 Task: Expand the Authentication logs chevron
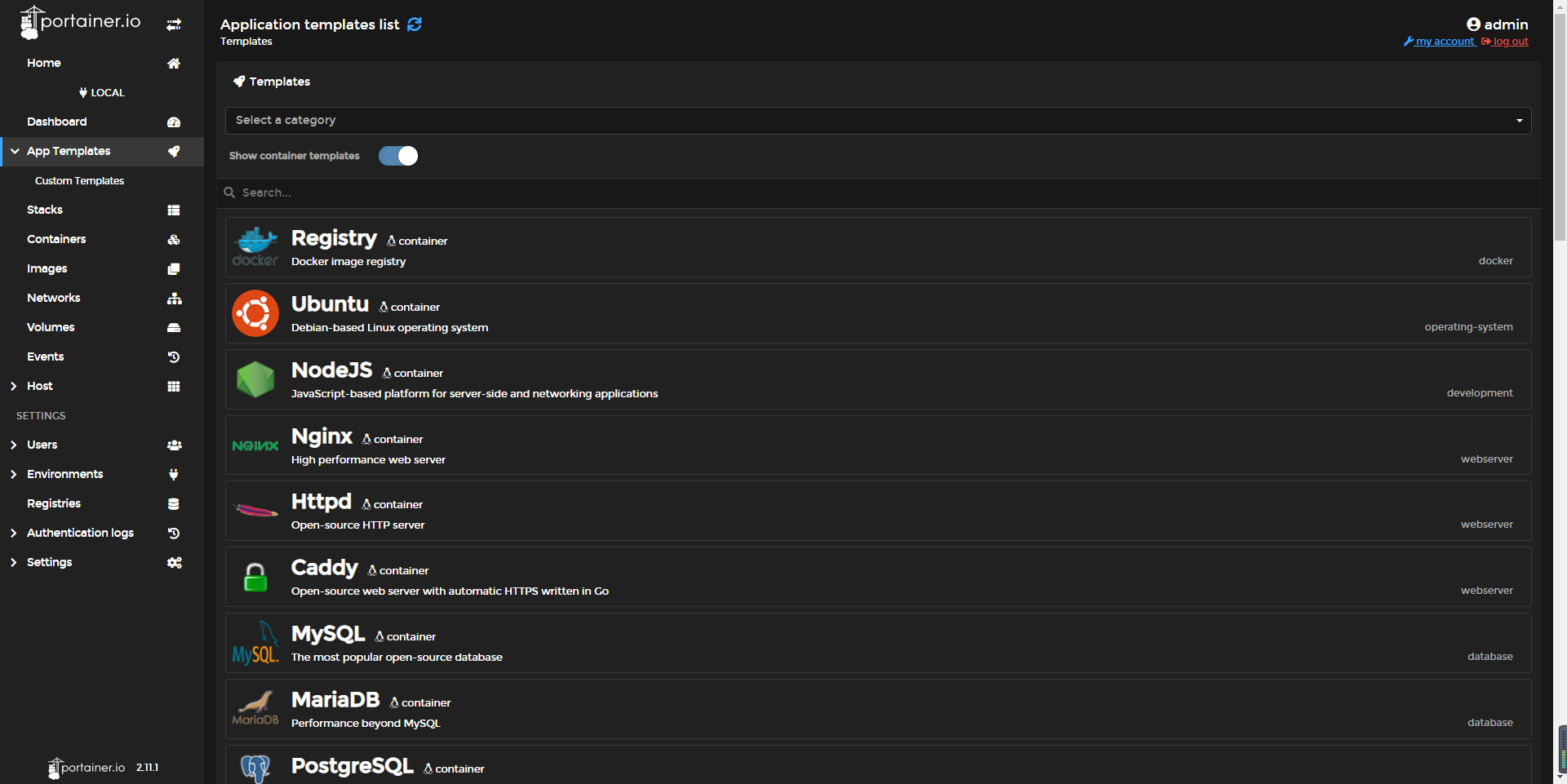(x=14, y=533)
